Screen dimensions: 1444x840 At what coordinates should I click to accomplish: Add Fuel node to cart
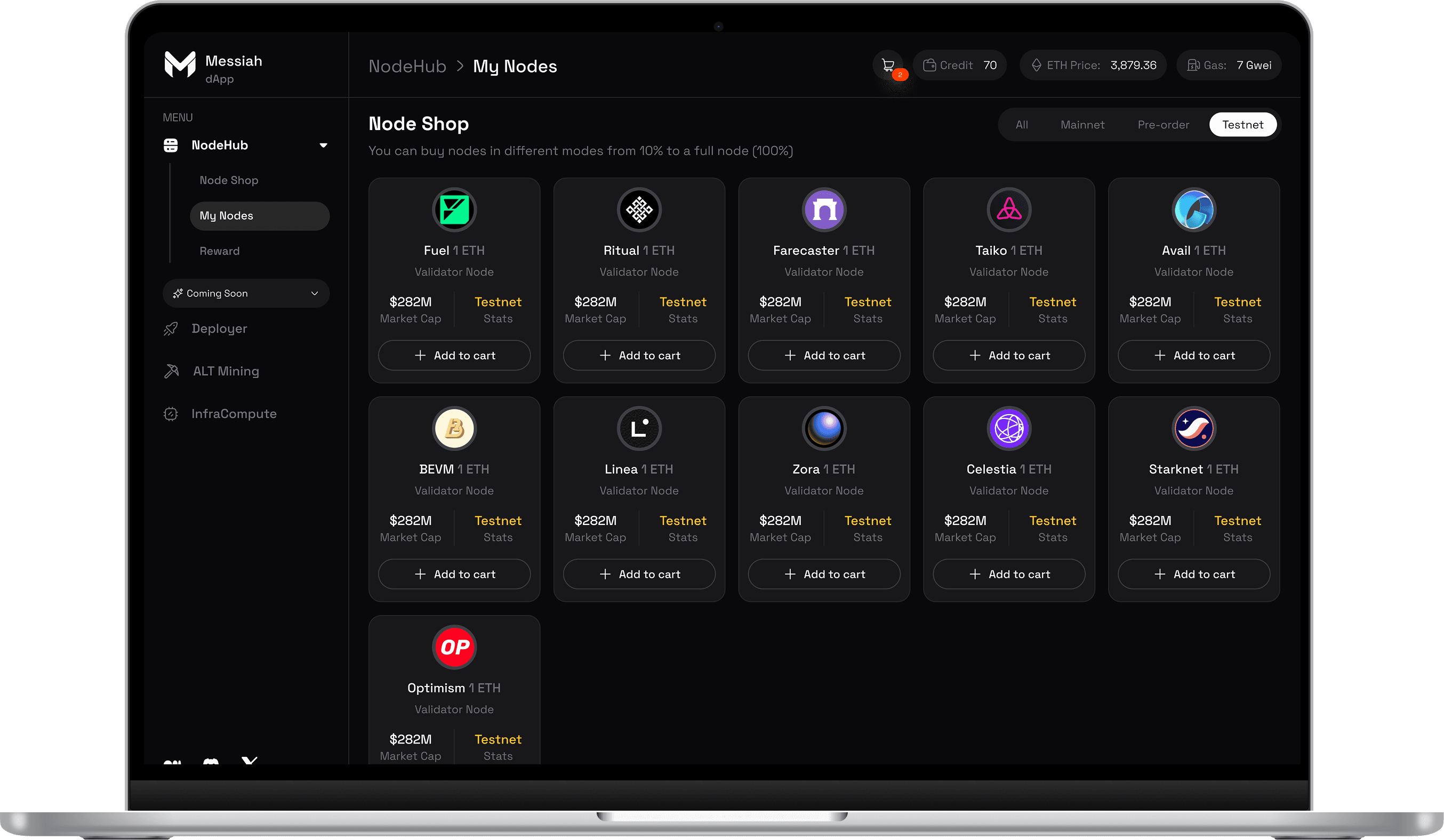point(454,356)
